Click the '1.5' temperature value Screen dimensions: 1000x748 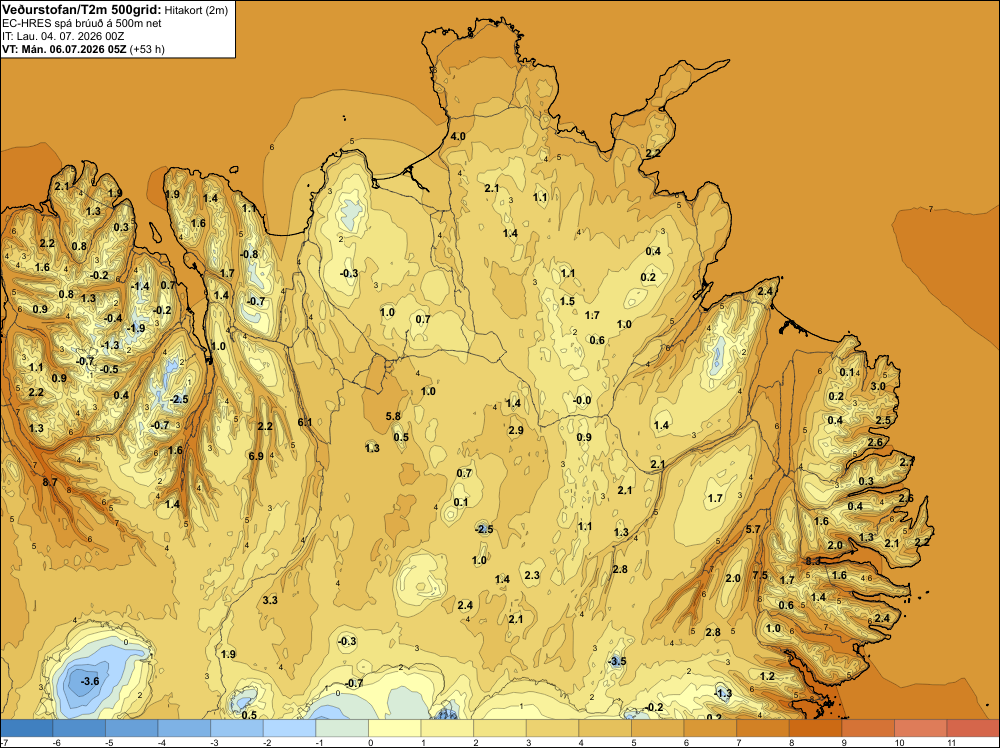coord(567,301)
